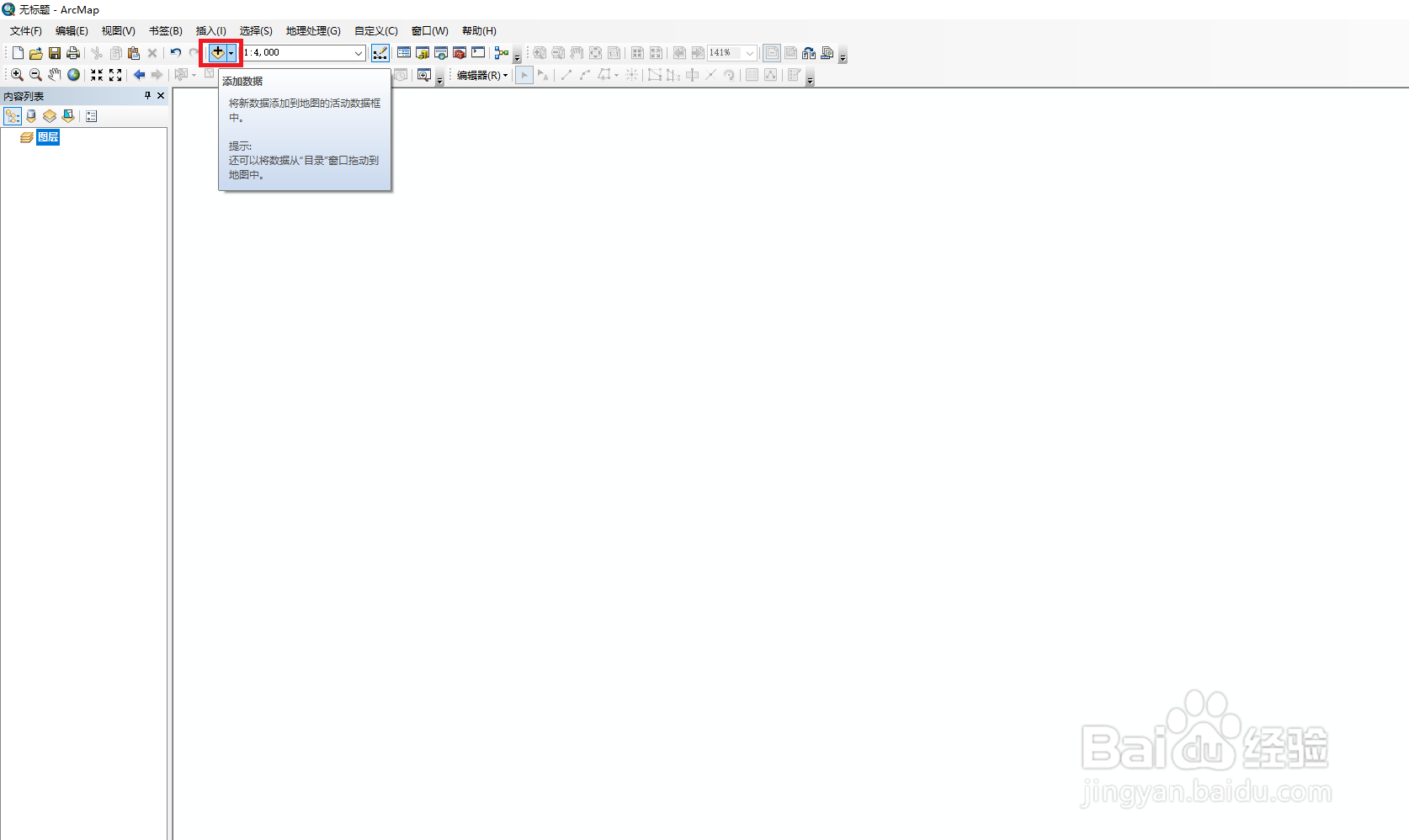Expand the Layout toolbar options arrow
Image resolution: width=1409 pixels, height=840 pixels.
click(x=843, y=58)
